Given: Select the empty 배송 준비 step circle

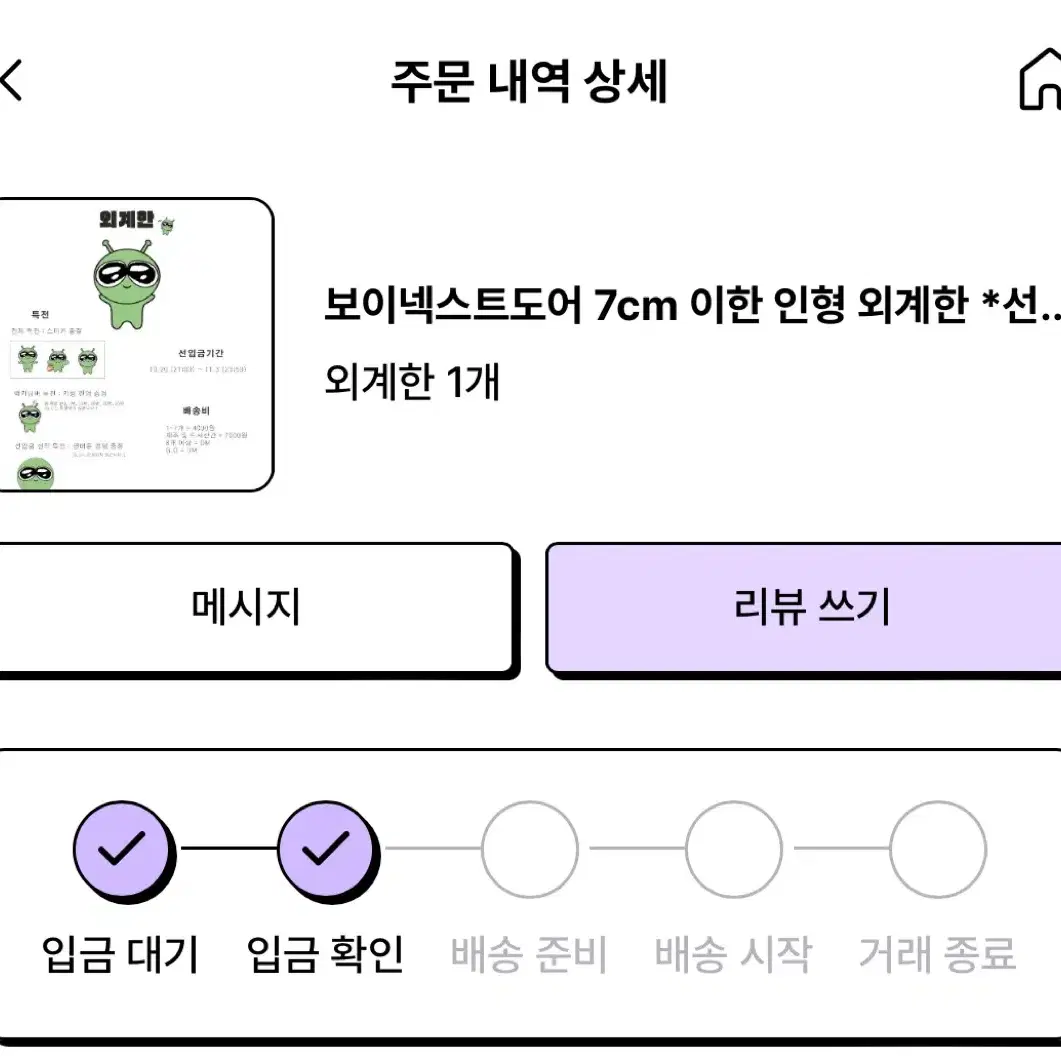Looking at the screenshot, I should [x=530, y=849].
